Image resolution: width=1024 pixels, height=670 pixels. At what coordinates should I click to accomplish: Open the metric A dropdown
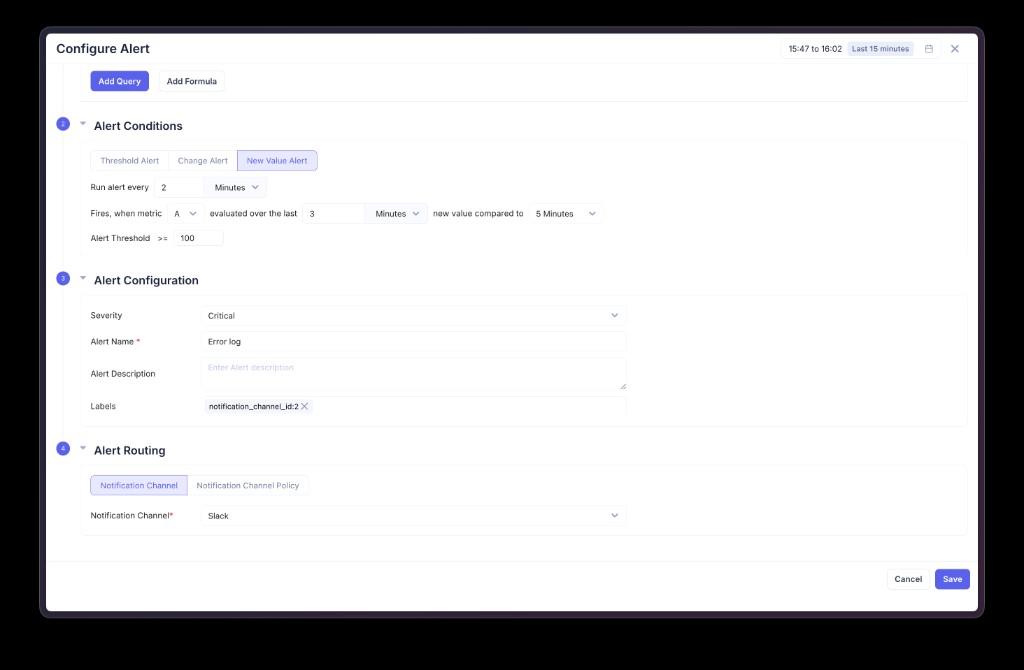click(x=186, y=214)
